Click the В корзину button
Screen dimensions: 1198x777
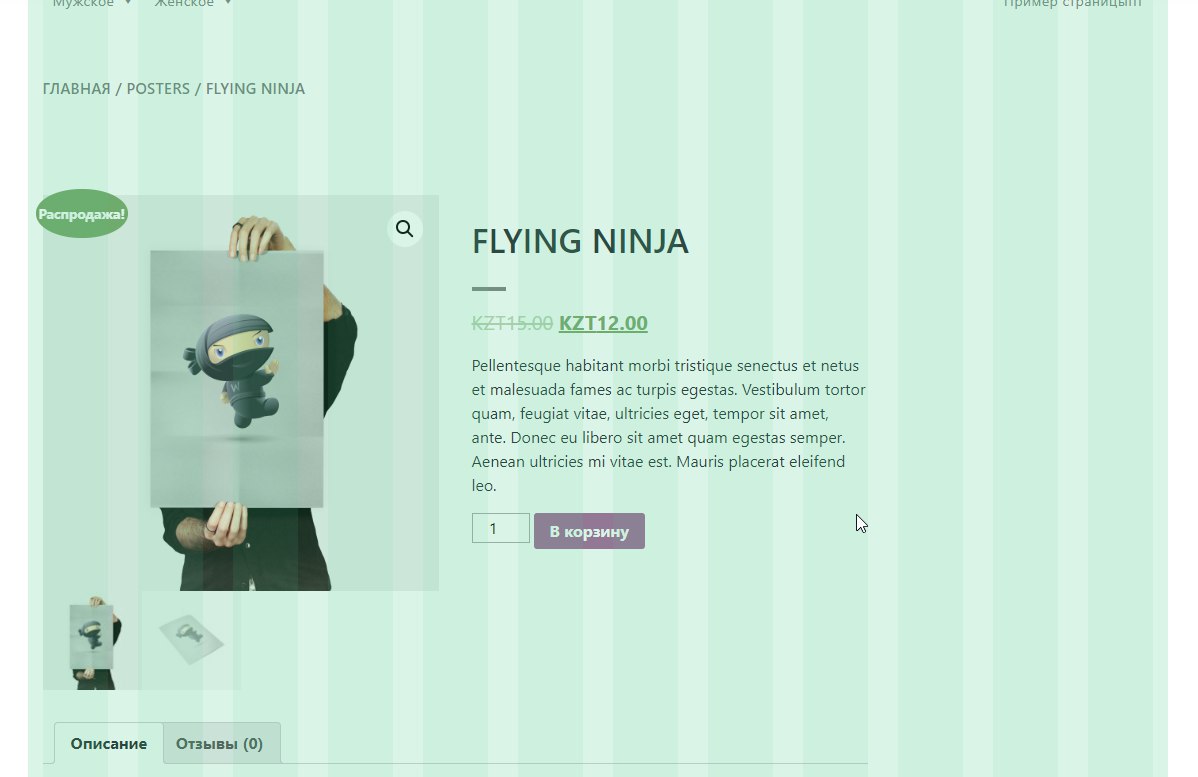[589, 531]
